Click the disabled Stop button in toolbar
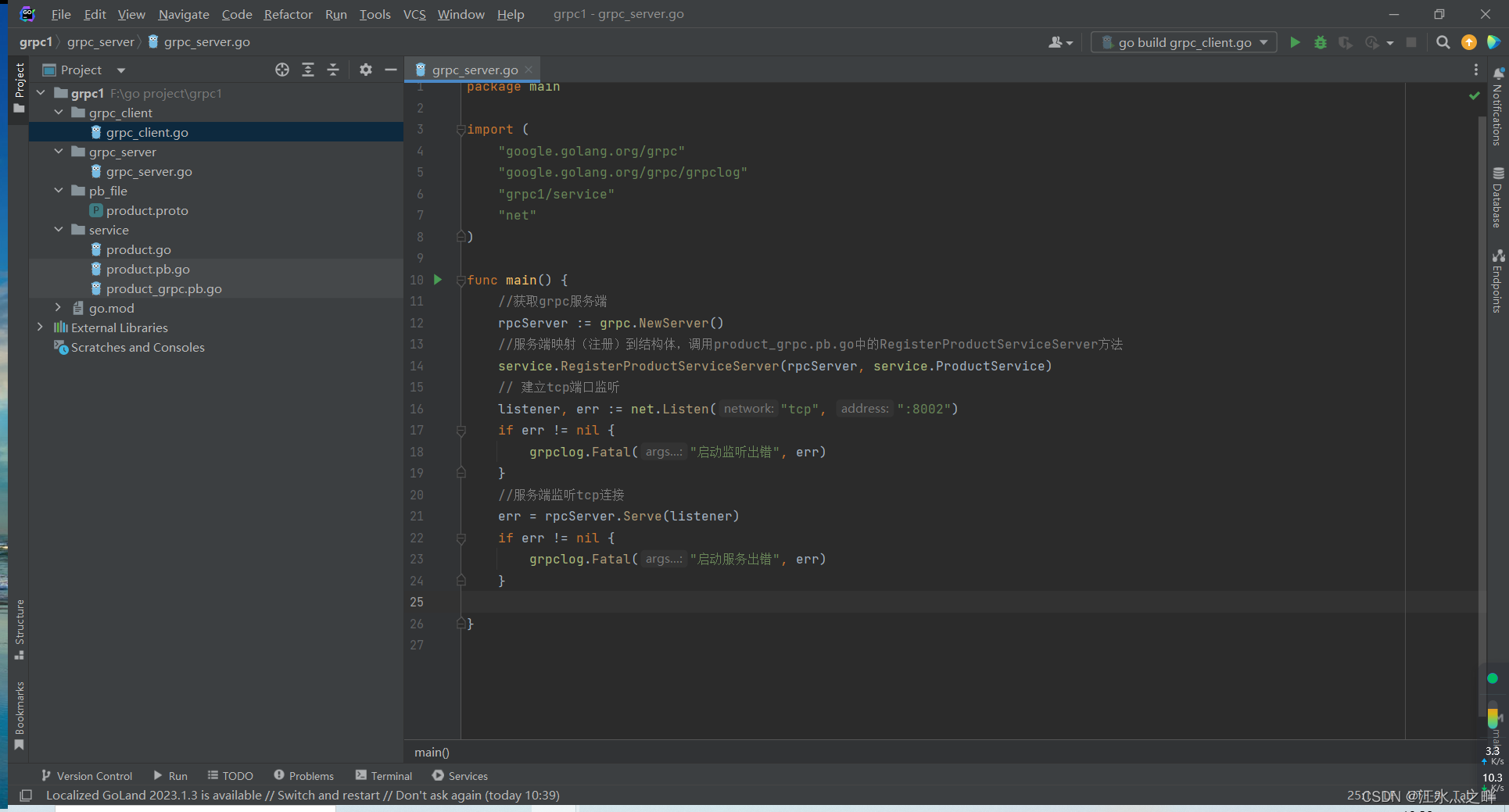 coord(1411,42)
